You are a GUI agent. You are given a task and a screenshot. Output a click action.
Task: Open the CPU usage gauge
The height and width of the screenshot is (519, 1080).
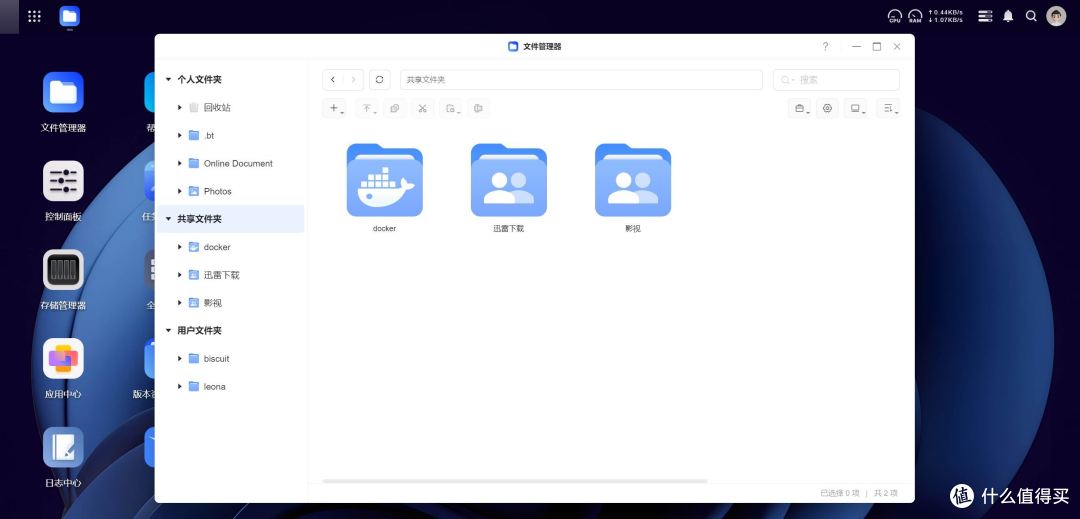(x=895, y=16)
